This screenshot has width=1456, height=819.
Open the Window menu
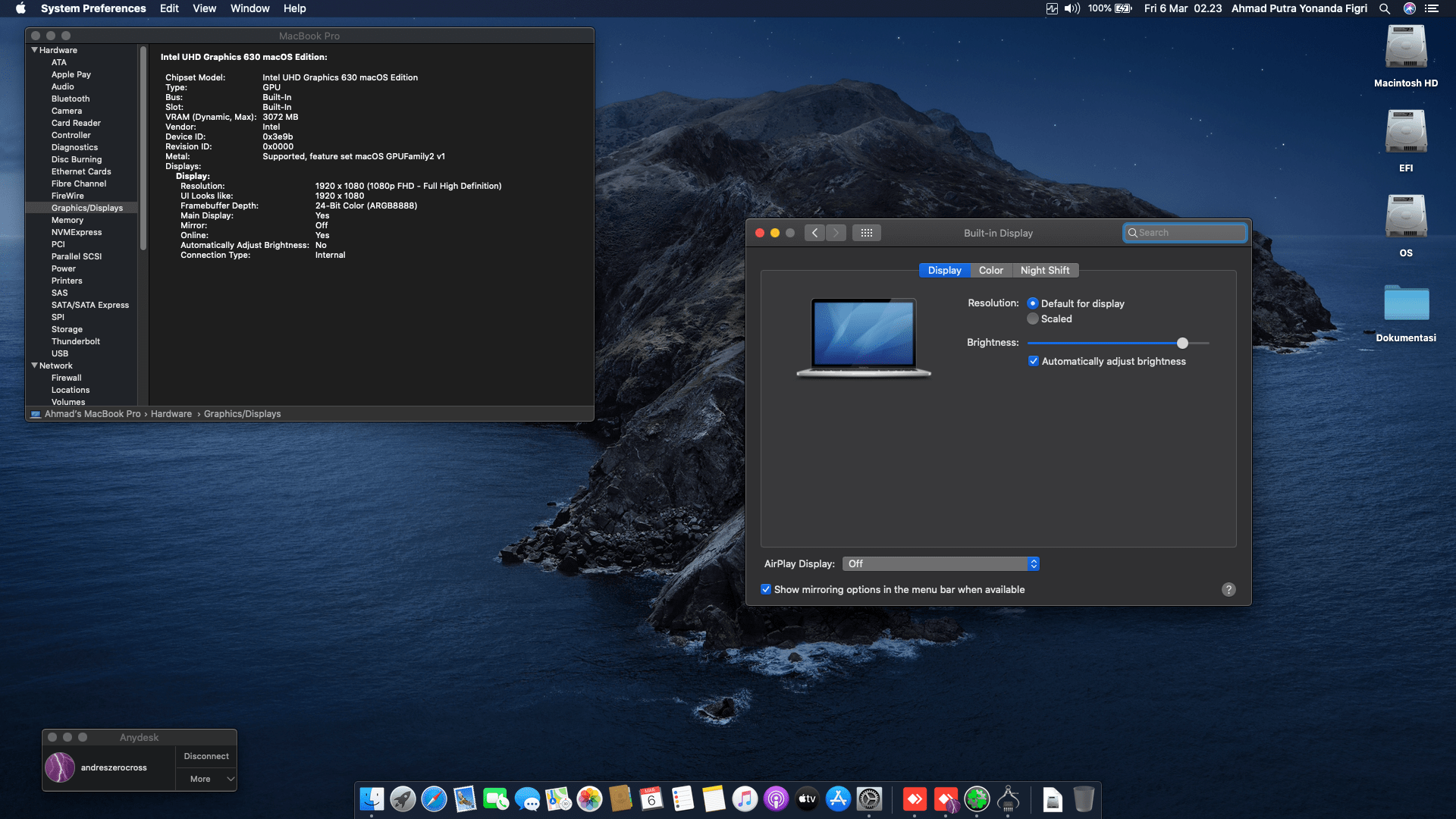[x=249, y=8]
